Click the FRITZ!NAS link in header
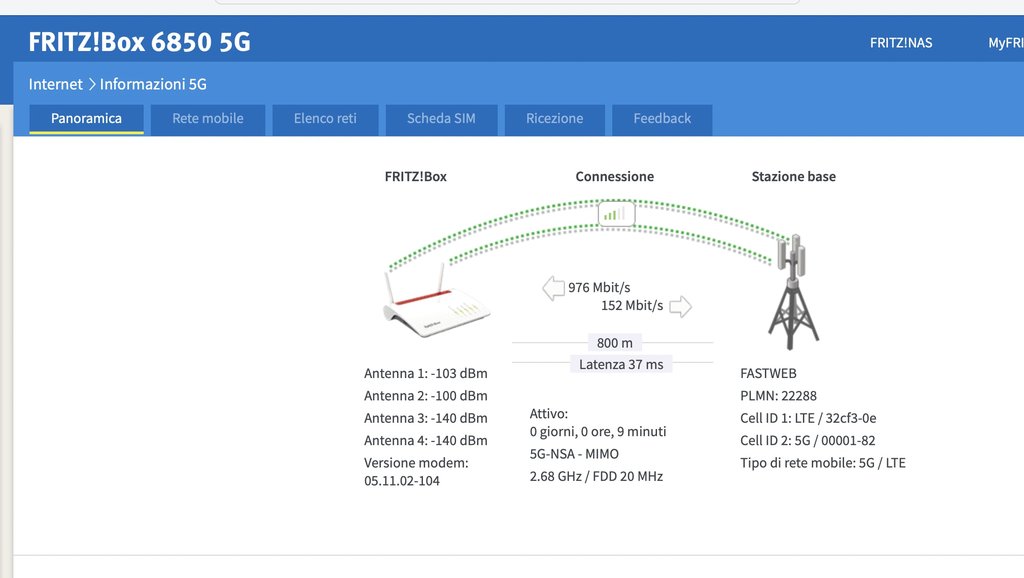This screenshot has width=1024, height=578. 901,43
